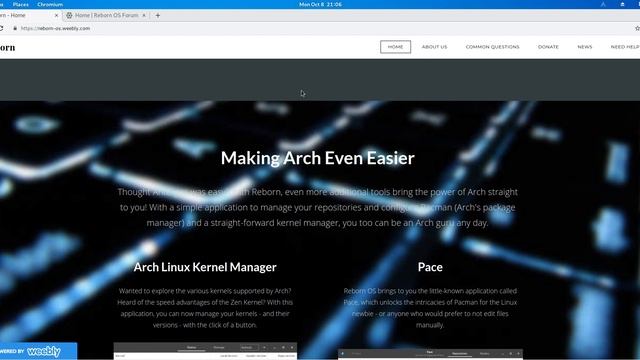Screen dimensions: 640x360
Task: Open the COMMON QUESTIONS page
Action: click(492, 47)
